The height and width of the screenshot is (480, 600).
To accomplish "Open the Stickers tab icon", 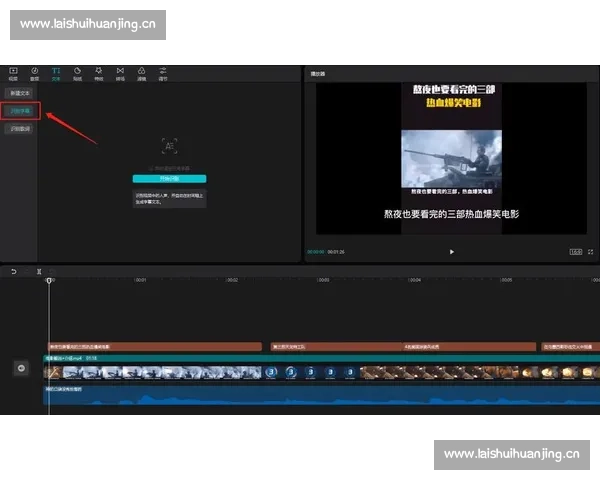I will pos(77,73).
